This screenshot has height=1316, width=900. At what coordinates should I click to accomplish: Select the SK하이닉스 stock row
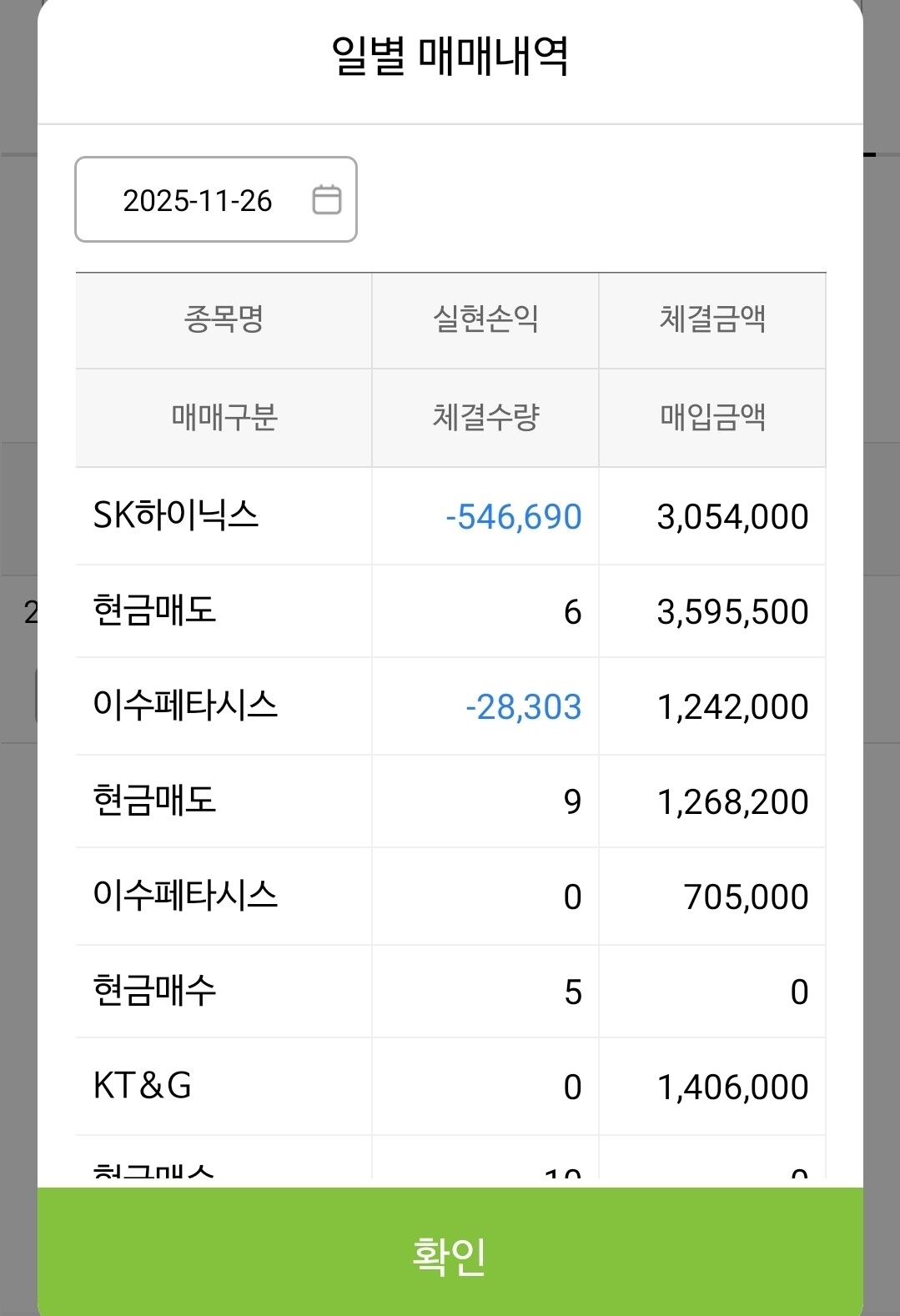[x=176, y=515]
